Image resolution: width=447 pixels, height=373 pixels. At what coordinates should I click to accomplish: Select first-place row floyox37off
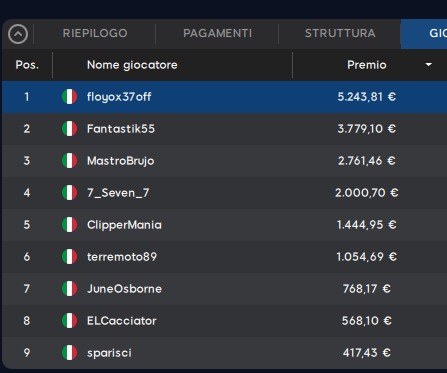224,97
